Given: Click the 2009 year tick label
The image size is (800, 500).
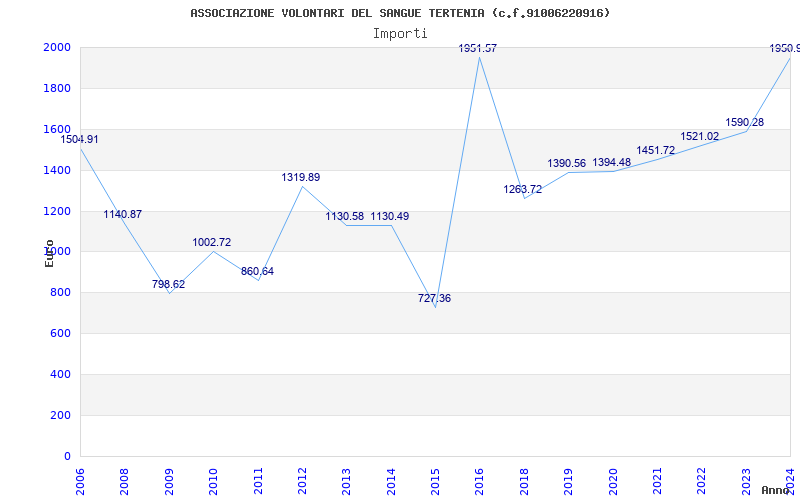Looking at the screenshot, I should 169,479.
